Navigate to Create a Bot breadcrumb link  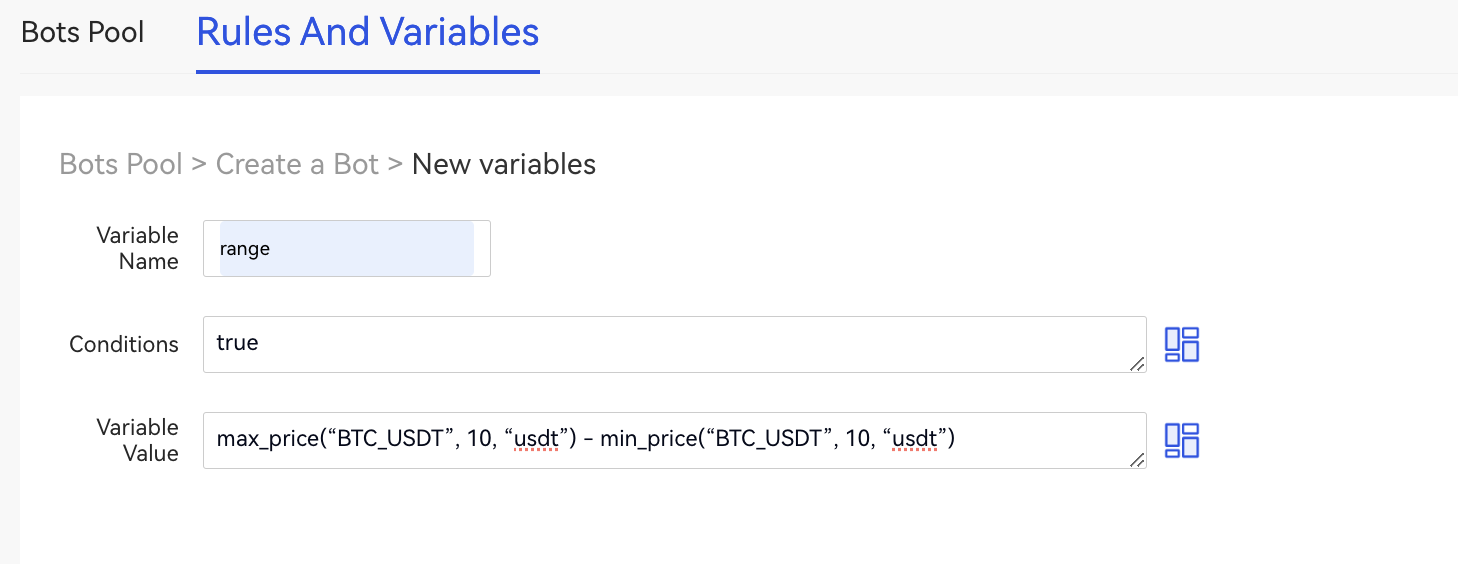(x=297, y=164)
